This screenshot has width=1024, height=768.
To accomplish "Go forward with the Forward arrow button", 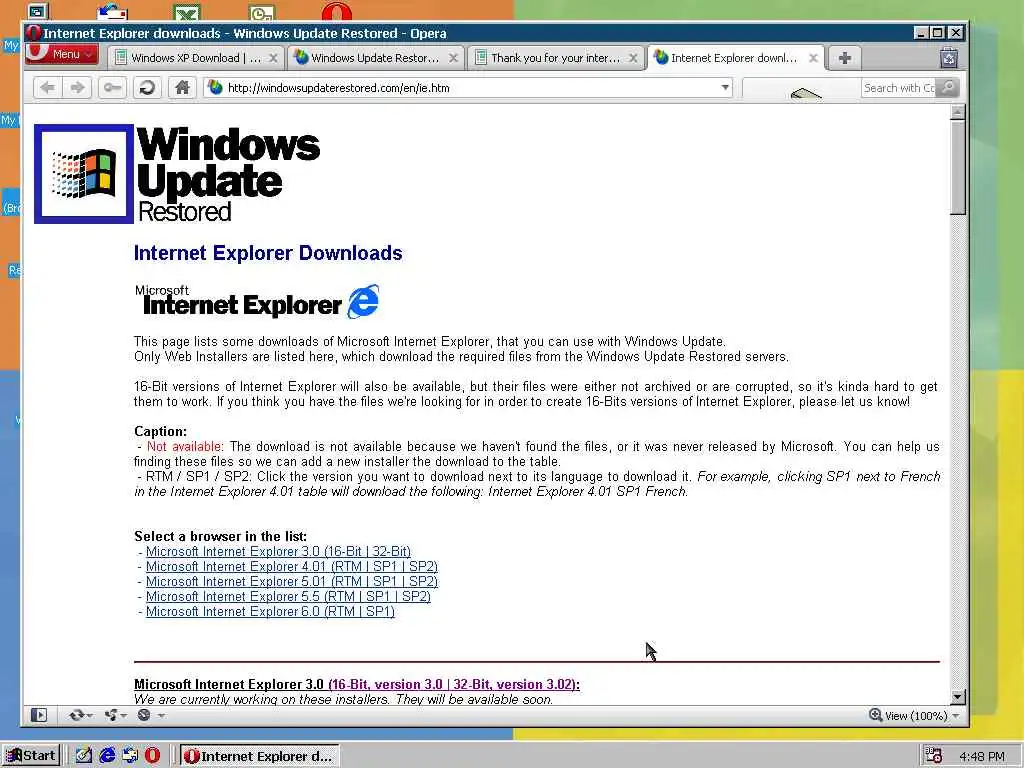I will tap(78, 88).
